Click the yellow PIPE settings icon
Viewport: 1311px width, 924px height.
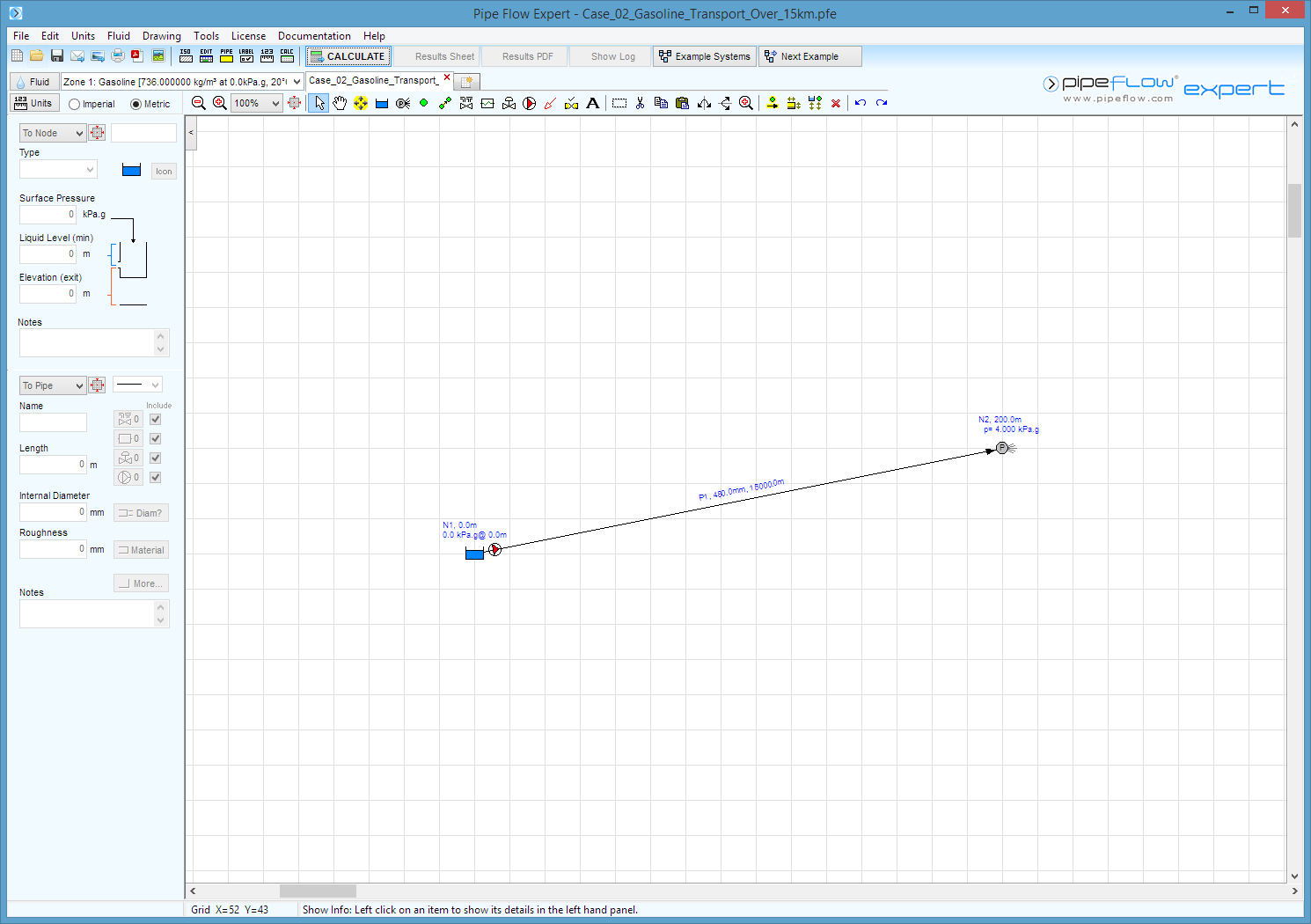(x=226, y=56)
